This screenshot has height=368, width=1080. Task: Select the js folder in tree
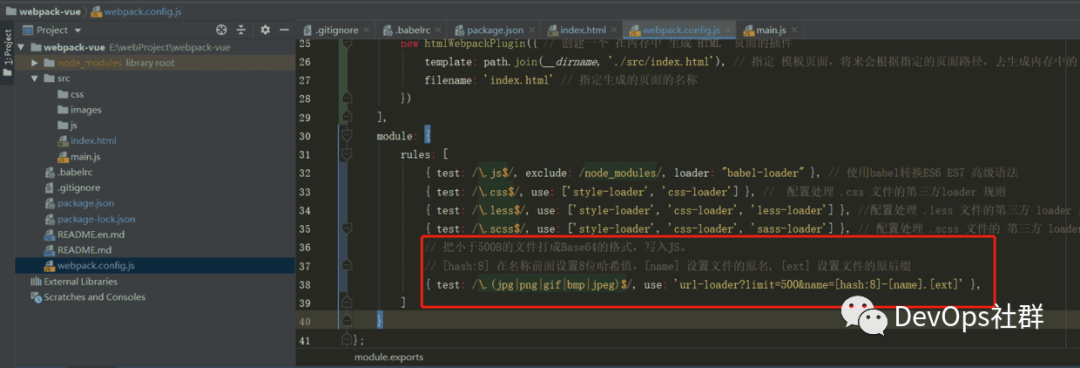(x=68, y=125)
